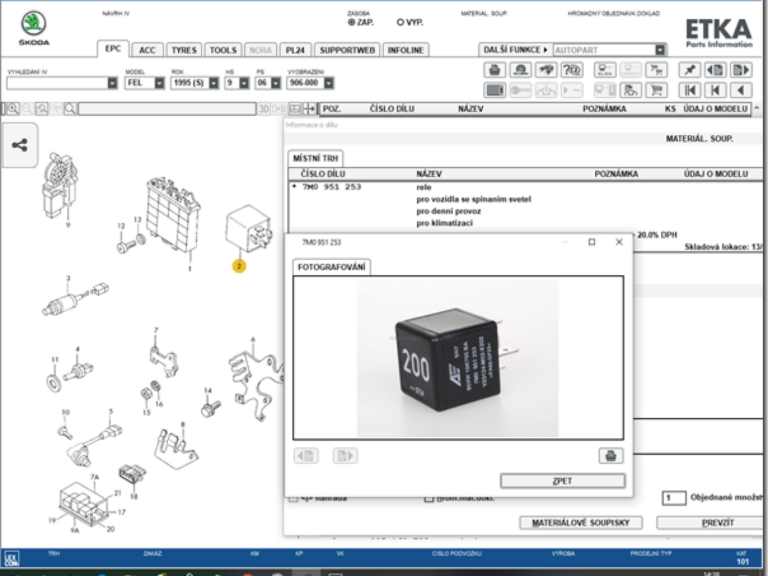Click the share icon in left sidebar

tap(20, 145)
